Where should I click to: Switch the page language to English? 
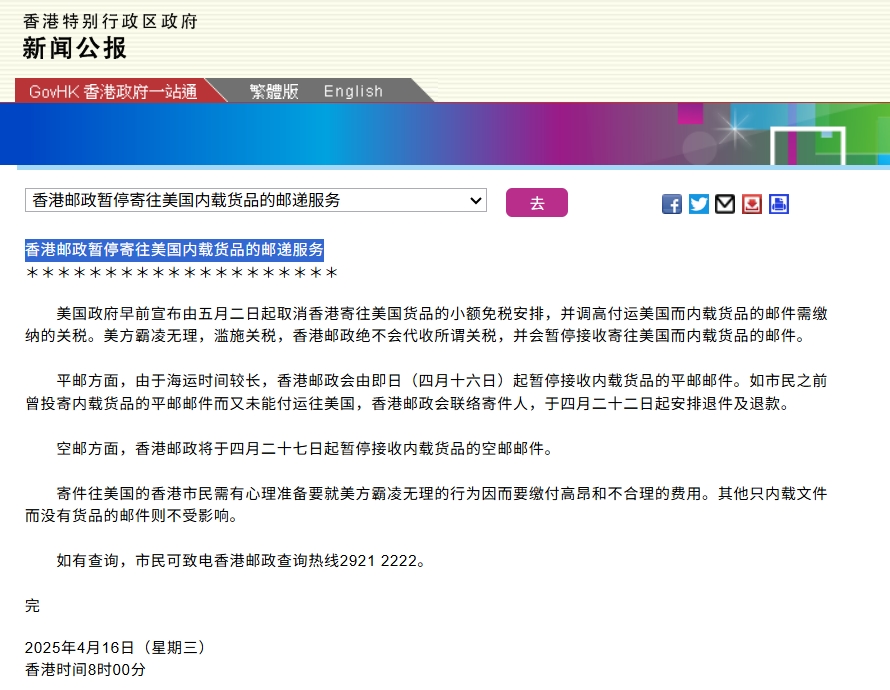point(353,91)
